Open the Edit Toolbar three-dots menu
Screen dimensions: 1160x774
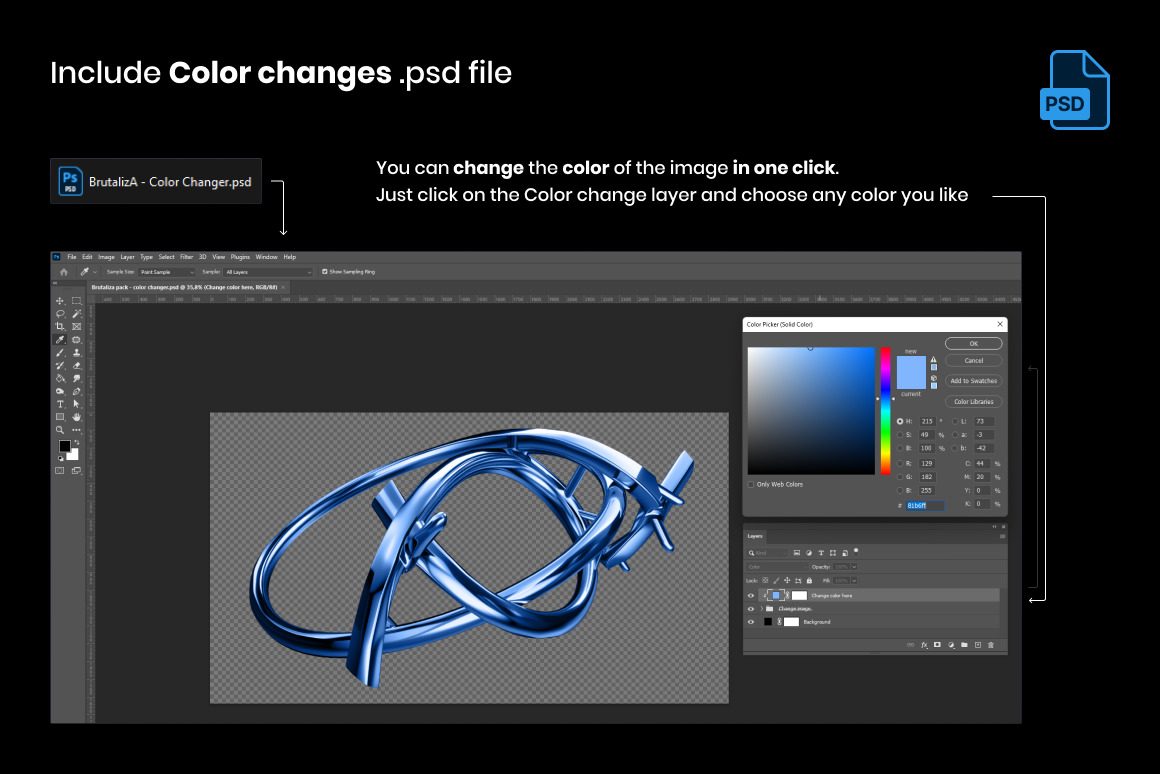coord(76,430)
